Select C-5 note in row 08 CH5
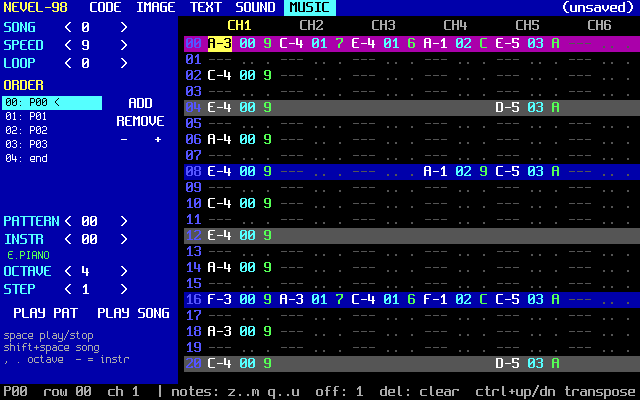 tap(507, 171)
